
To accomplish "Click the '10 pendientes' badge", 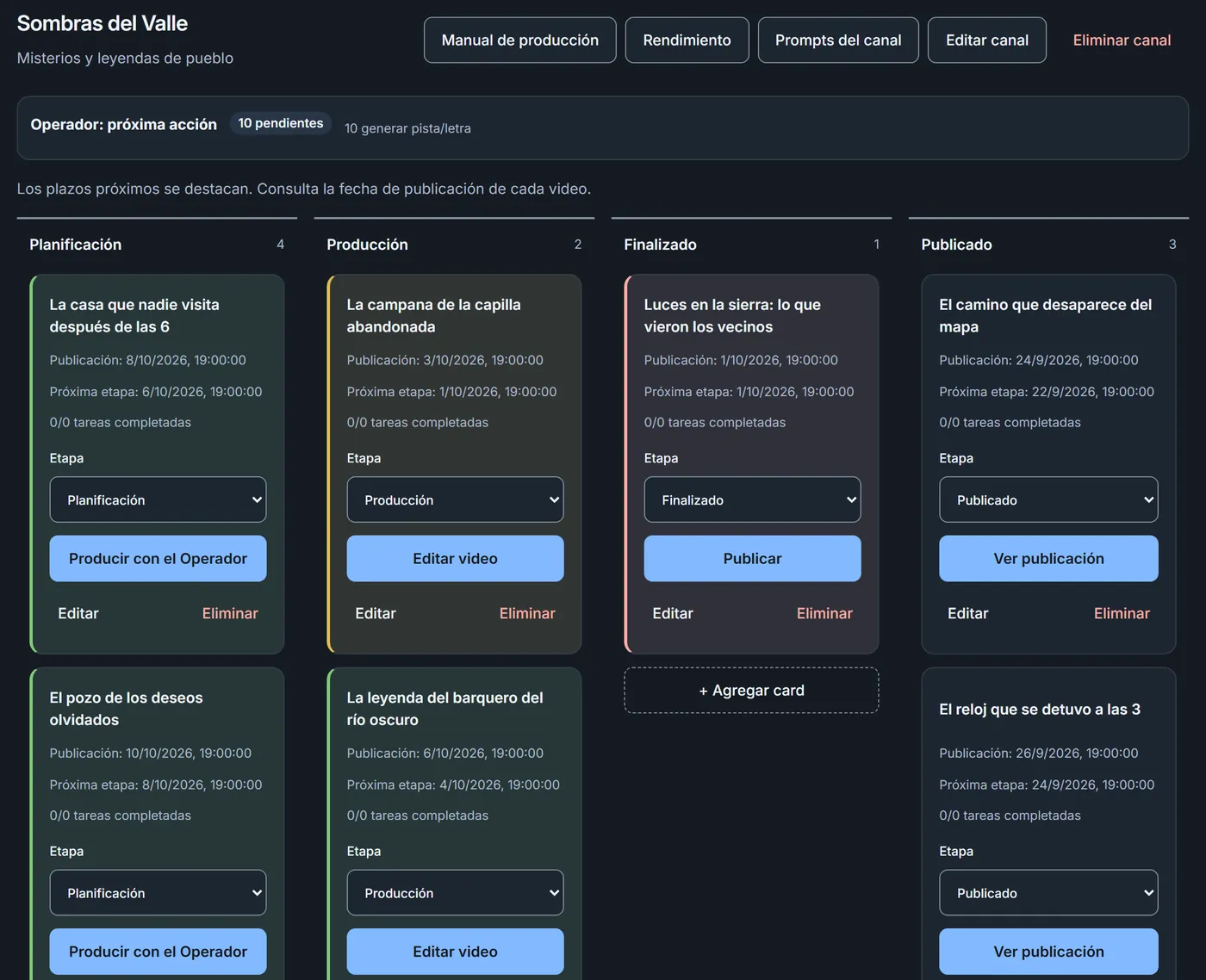I will 281,123.
